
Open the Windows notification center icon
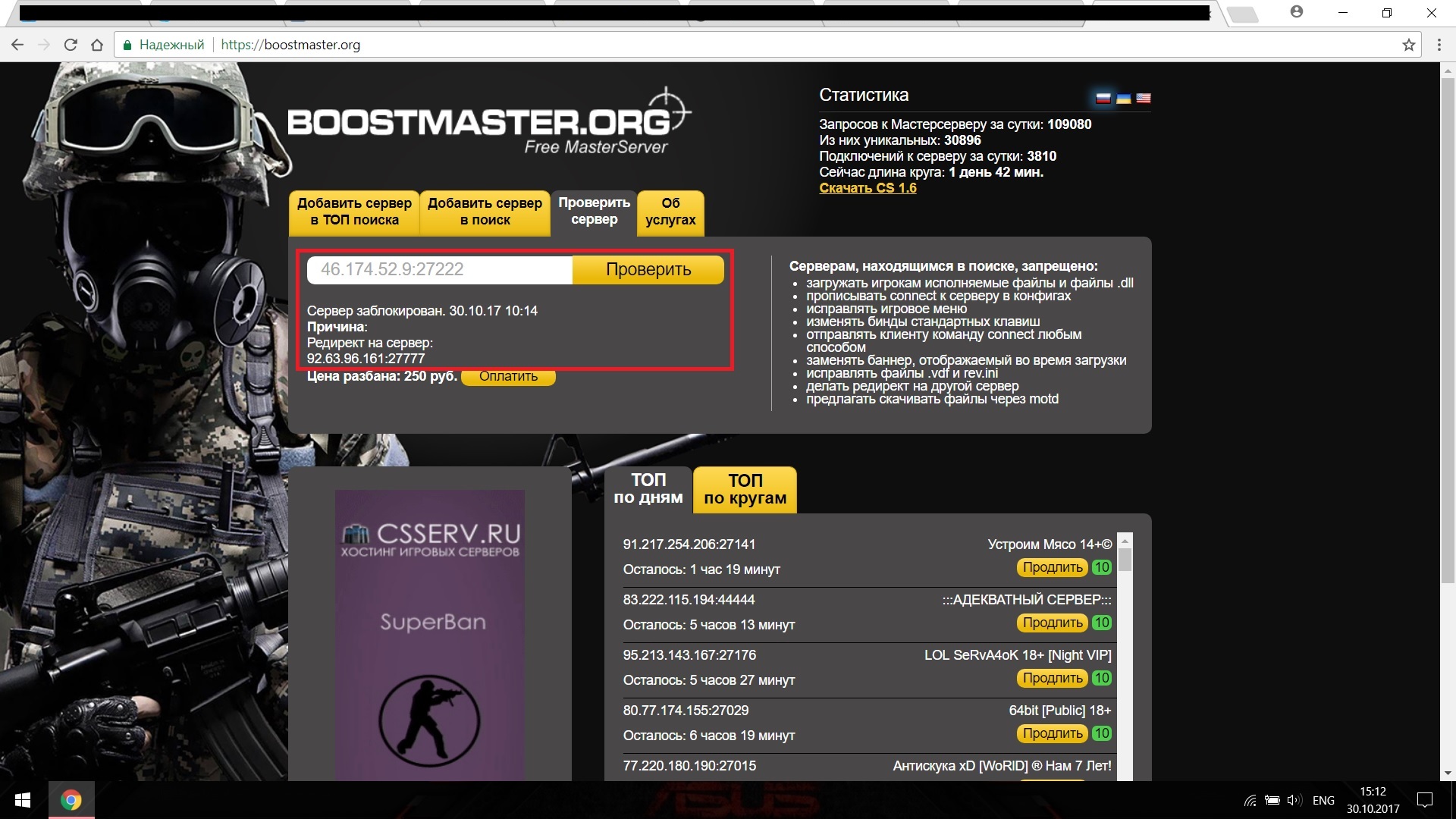1425,800
